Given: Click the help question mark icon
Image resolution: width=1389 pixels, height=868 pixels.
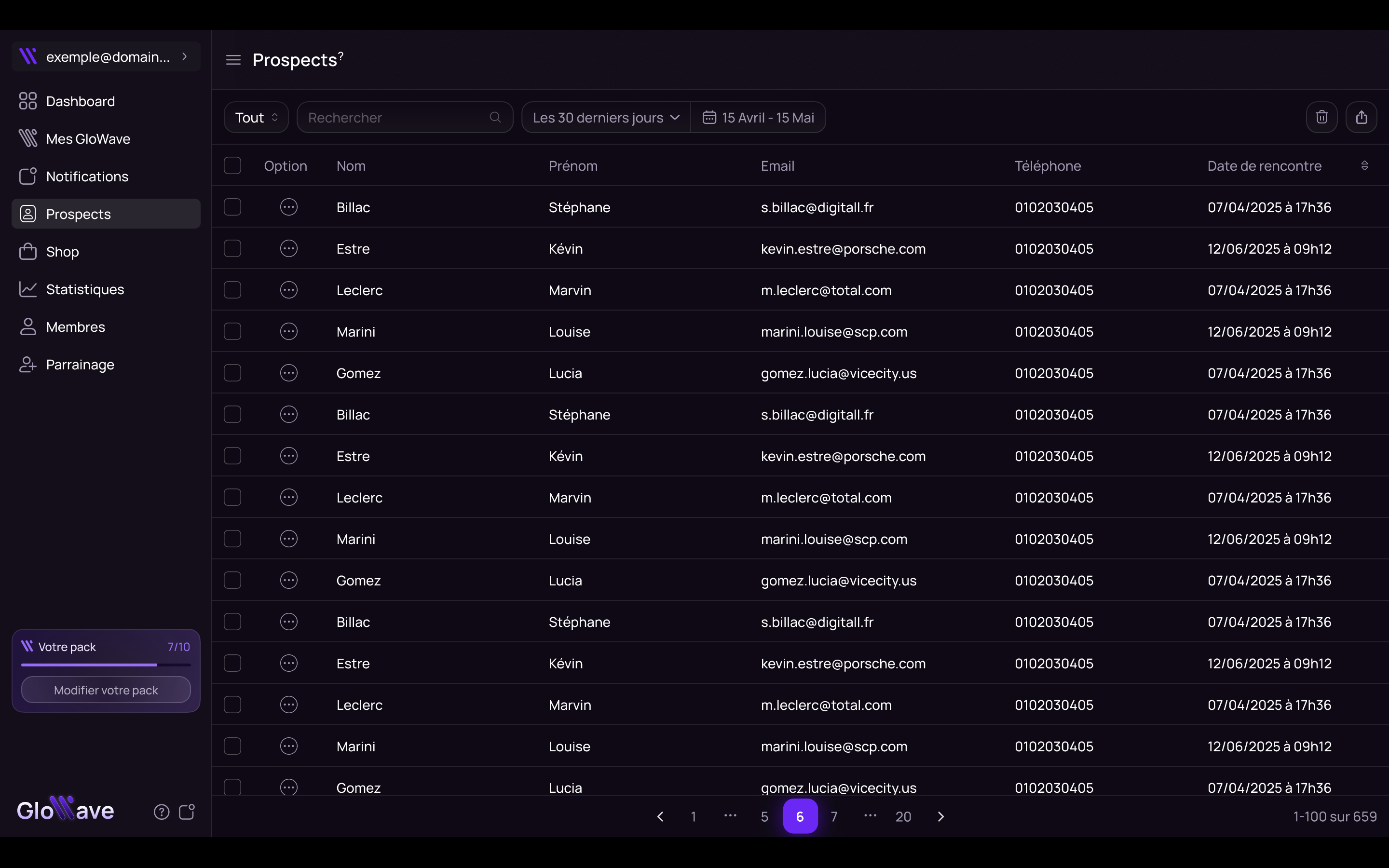Looking at the screenshot, I should tap(161, 812).
